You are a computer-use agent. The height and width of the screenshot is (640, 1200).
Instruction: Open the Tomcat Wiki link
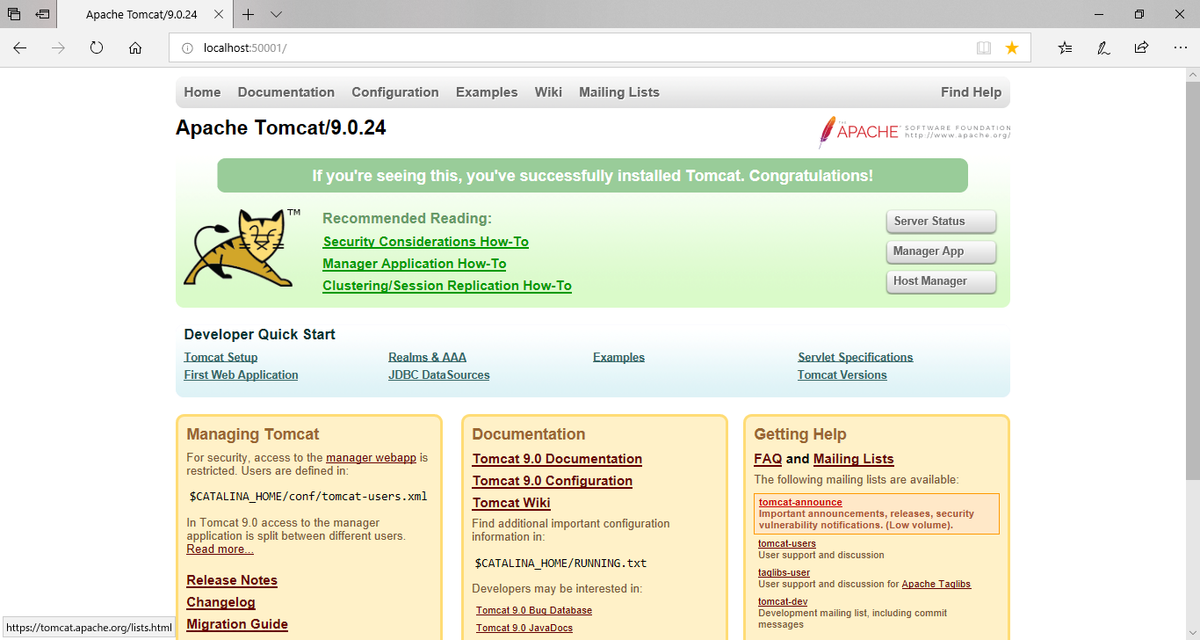[511, 503]
